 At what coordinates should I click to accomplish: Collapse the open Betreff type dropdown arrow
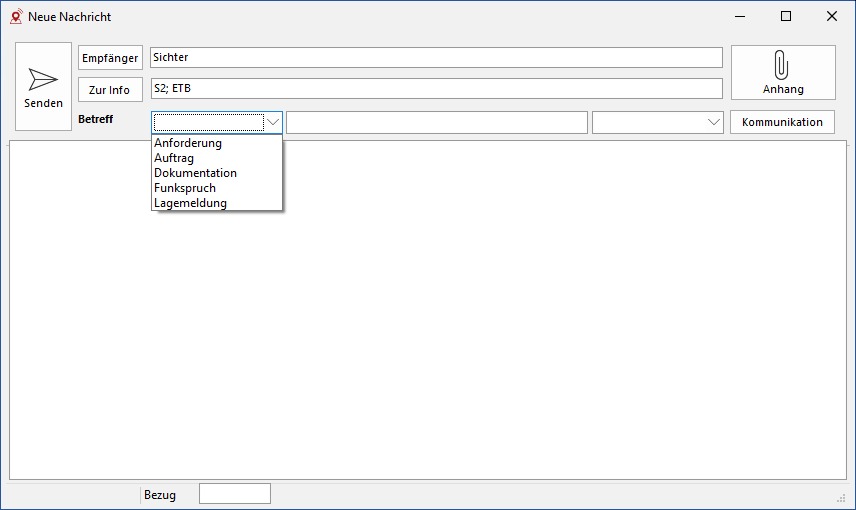point(273,122)
